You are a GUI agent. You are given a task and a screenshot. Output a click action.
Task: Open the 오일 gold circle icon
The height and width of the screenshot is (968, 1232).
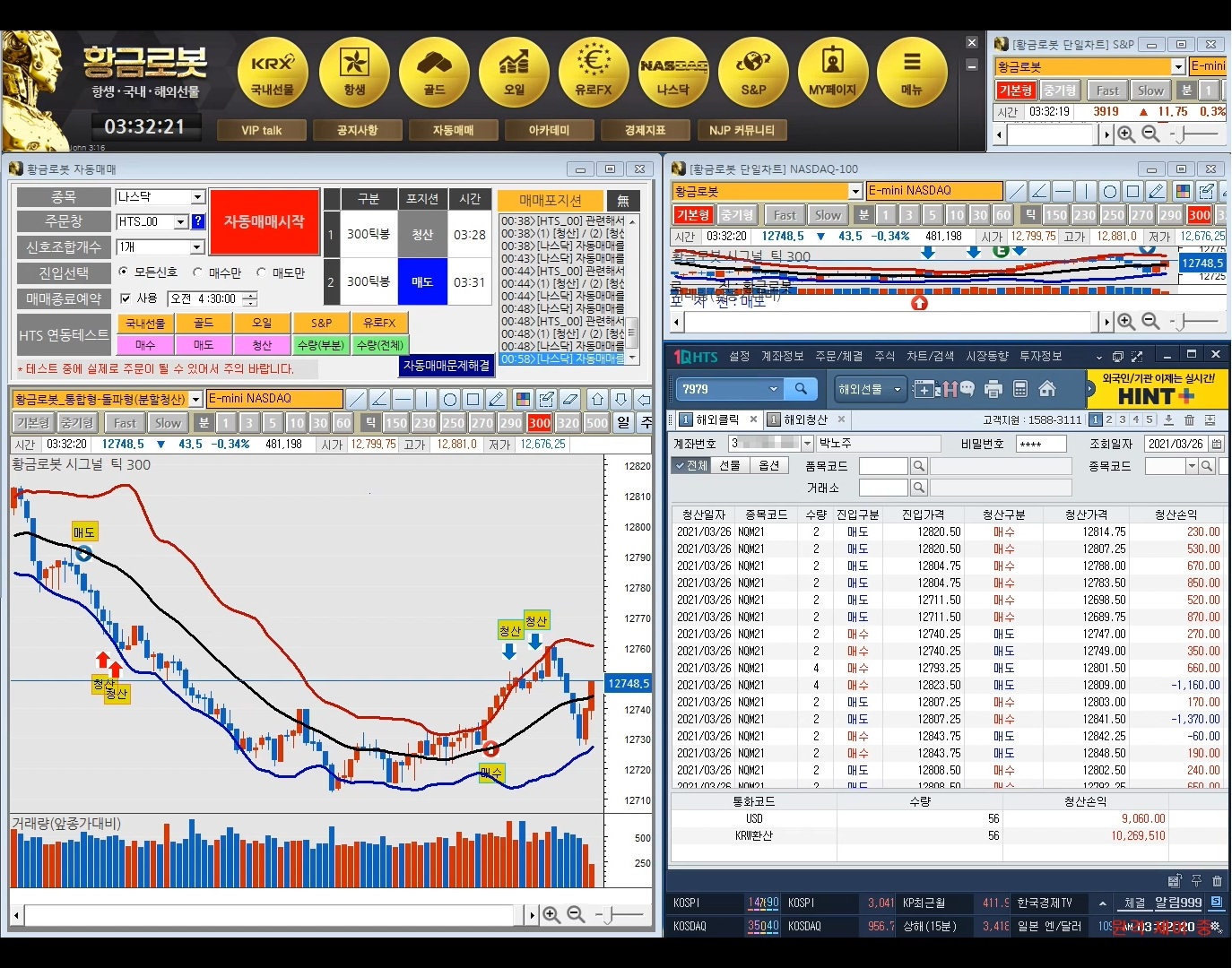pos(515,73)
